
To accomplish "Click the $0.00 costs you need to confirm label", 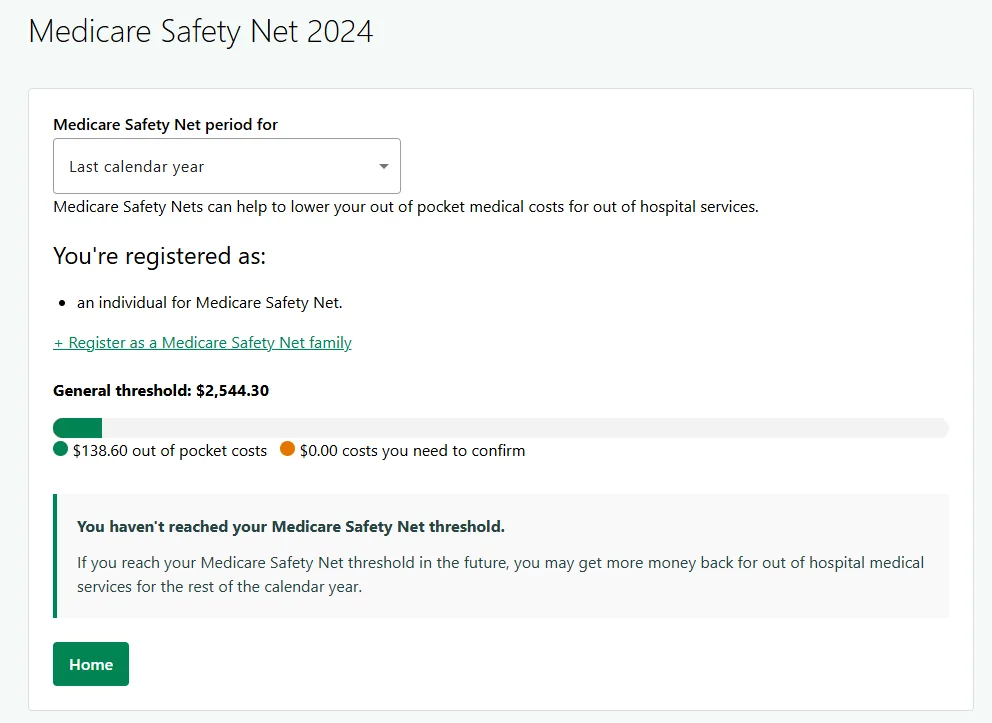I will (x=412, y=451).
